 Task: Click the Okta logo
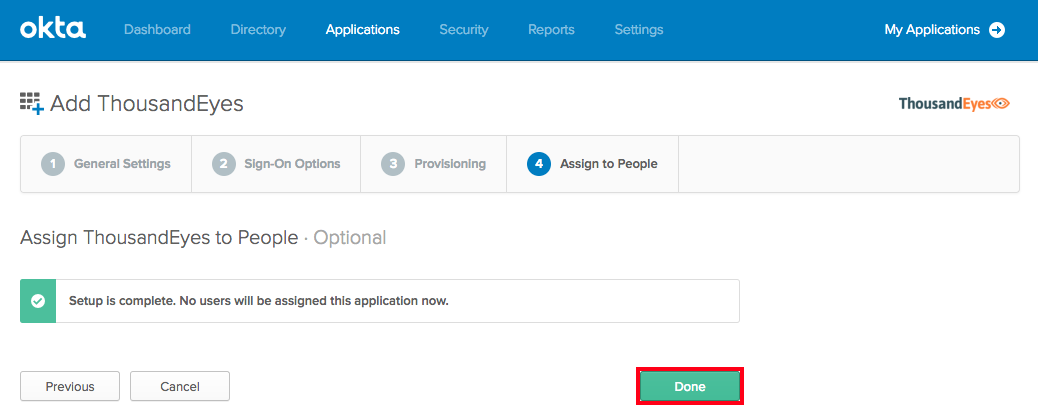pyautogui.click(x=53, y=29)
